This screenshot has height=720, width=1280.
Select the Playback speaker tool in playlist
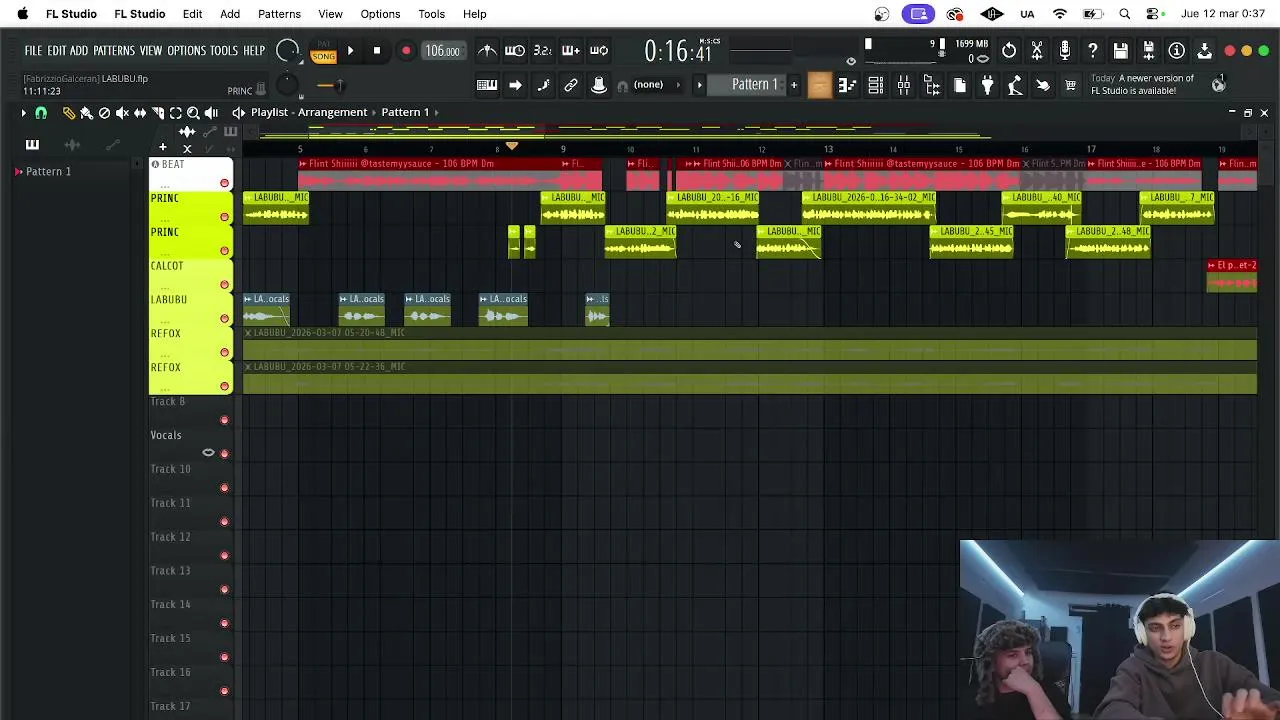tap(212, 113)
